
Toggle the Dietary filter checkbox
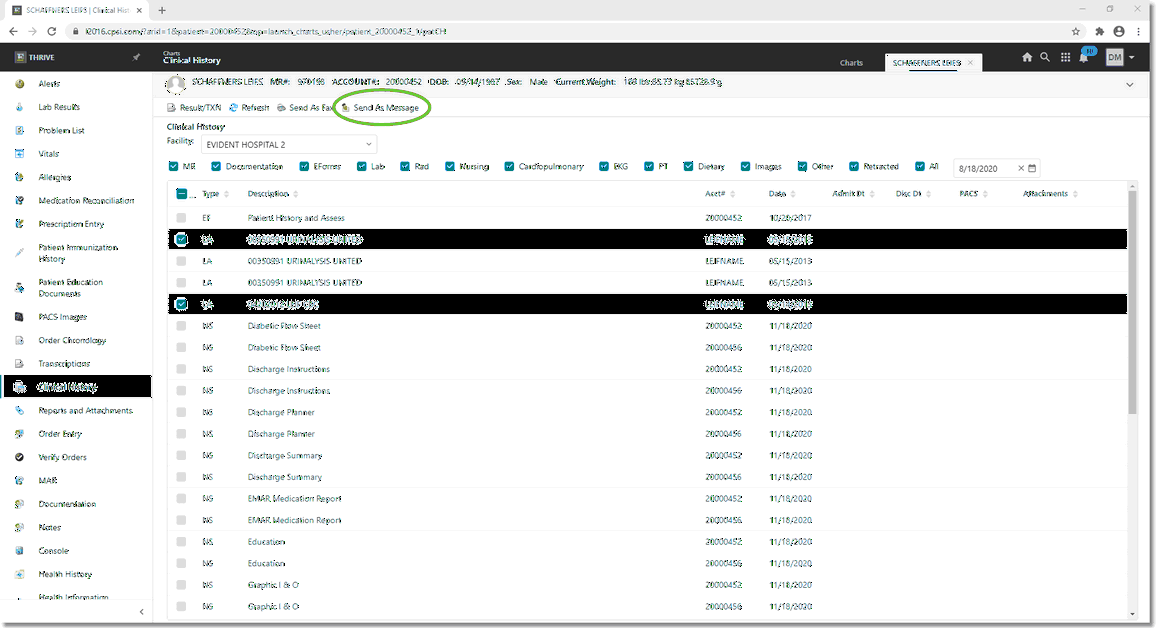(x=688, y=167)
